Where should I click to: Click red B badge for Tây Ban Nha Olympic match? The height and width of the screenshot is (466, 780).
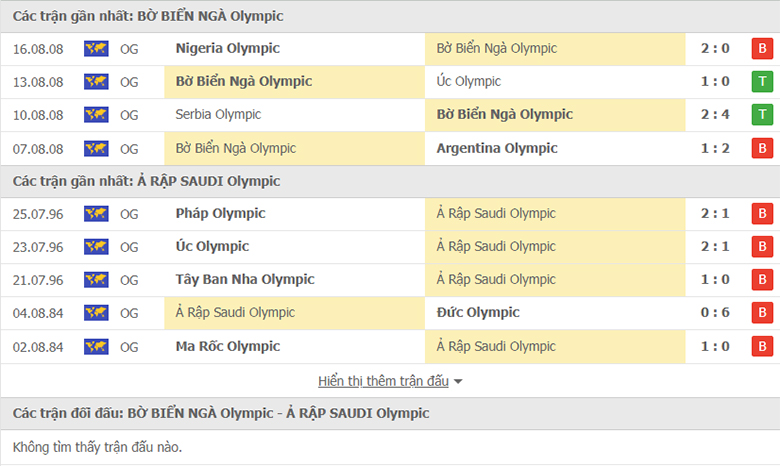click(x=762, y=280)
